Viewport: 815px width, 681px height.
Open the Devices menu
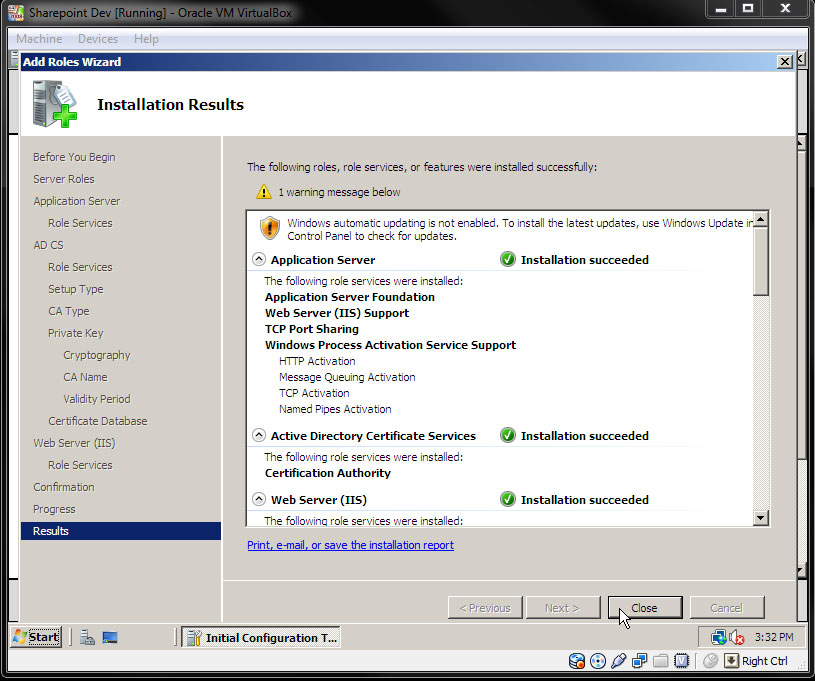[x=98, y=39]
